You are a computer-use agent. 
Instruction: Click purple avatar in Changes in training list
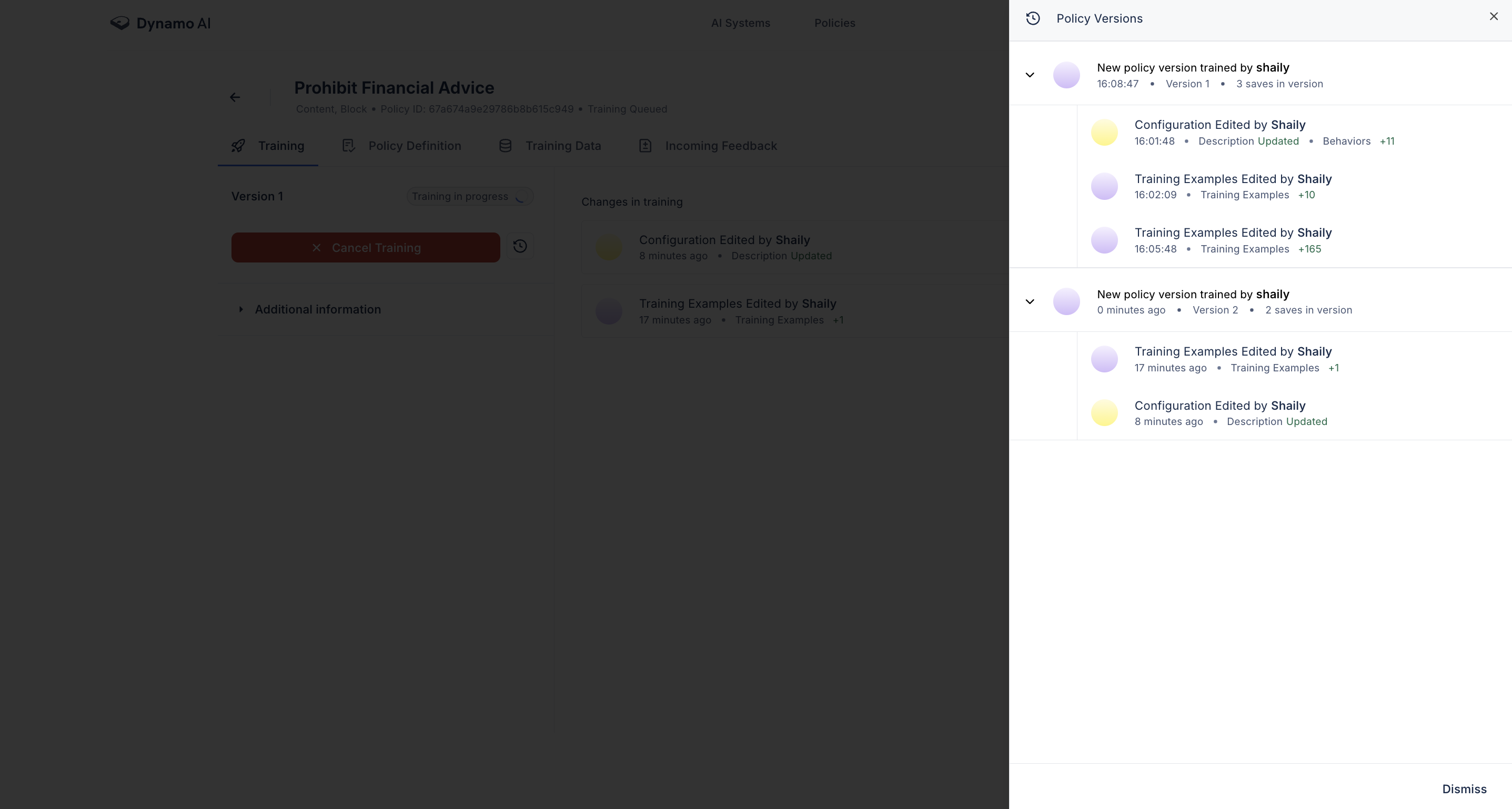(x=609, y=312)
